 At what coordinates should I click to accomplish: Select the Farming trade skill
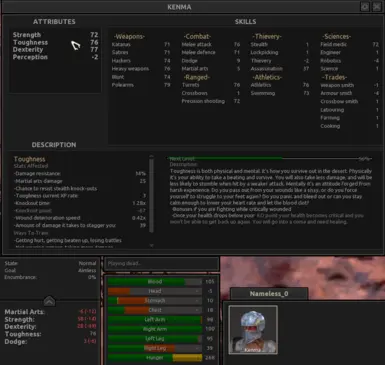click(349, 118)
